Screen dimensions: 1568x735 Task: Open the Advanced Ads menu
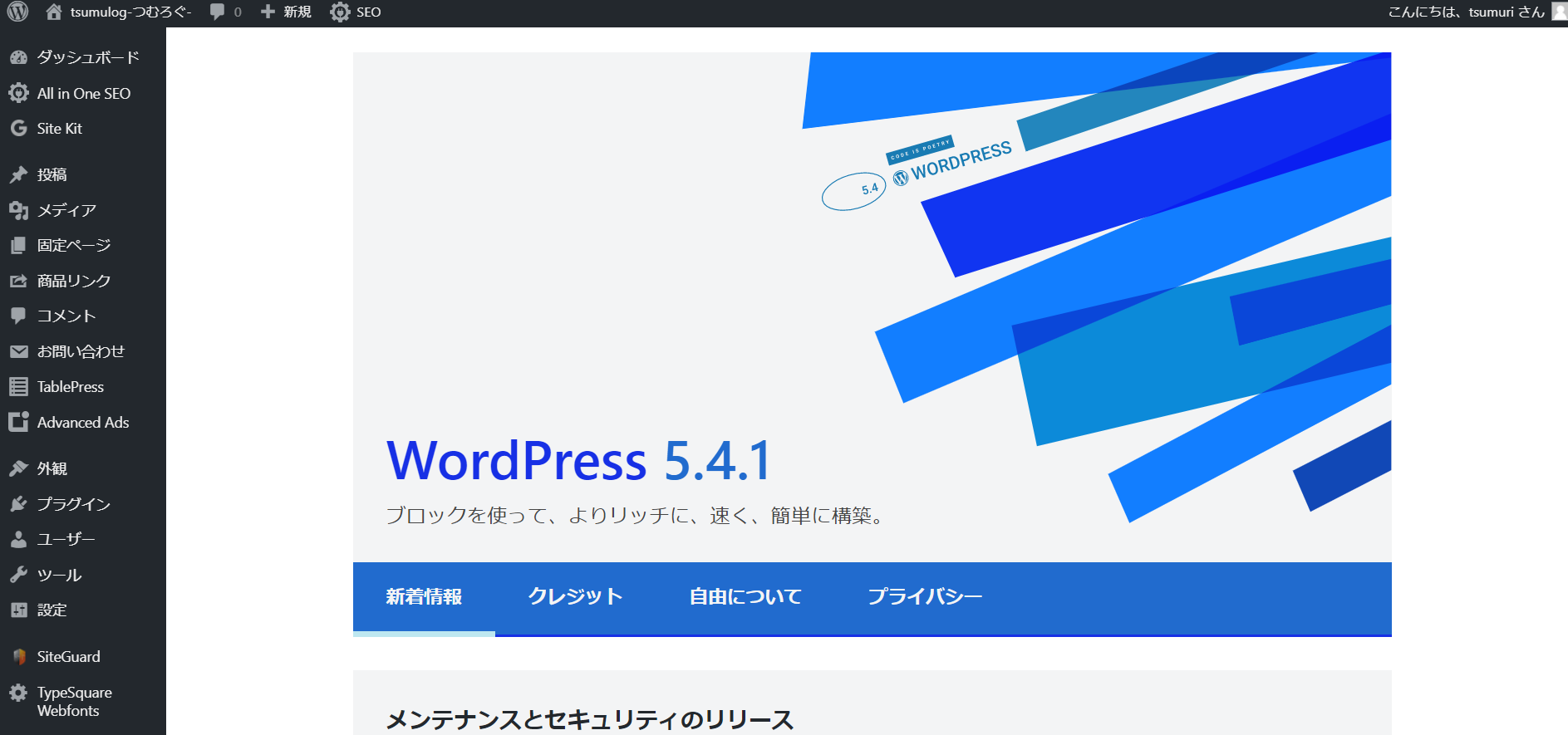click(83, 422)
